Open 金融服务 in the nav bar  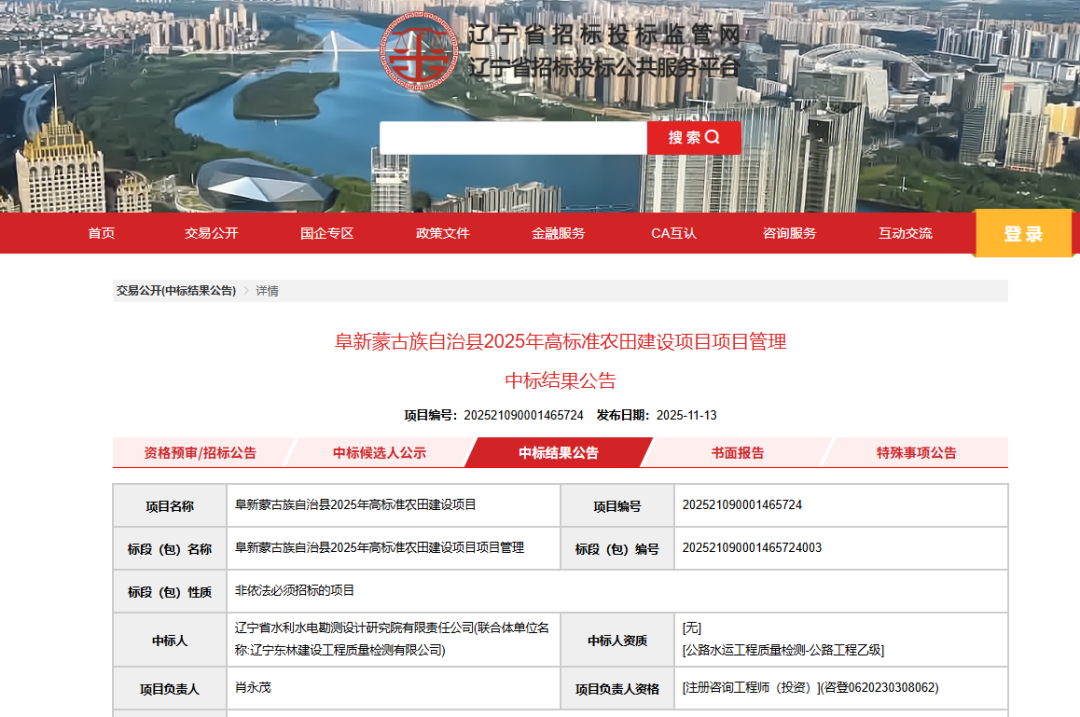(x=558, y=233)
